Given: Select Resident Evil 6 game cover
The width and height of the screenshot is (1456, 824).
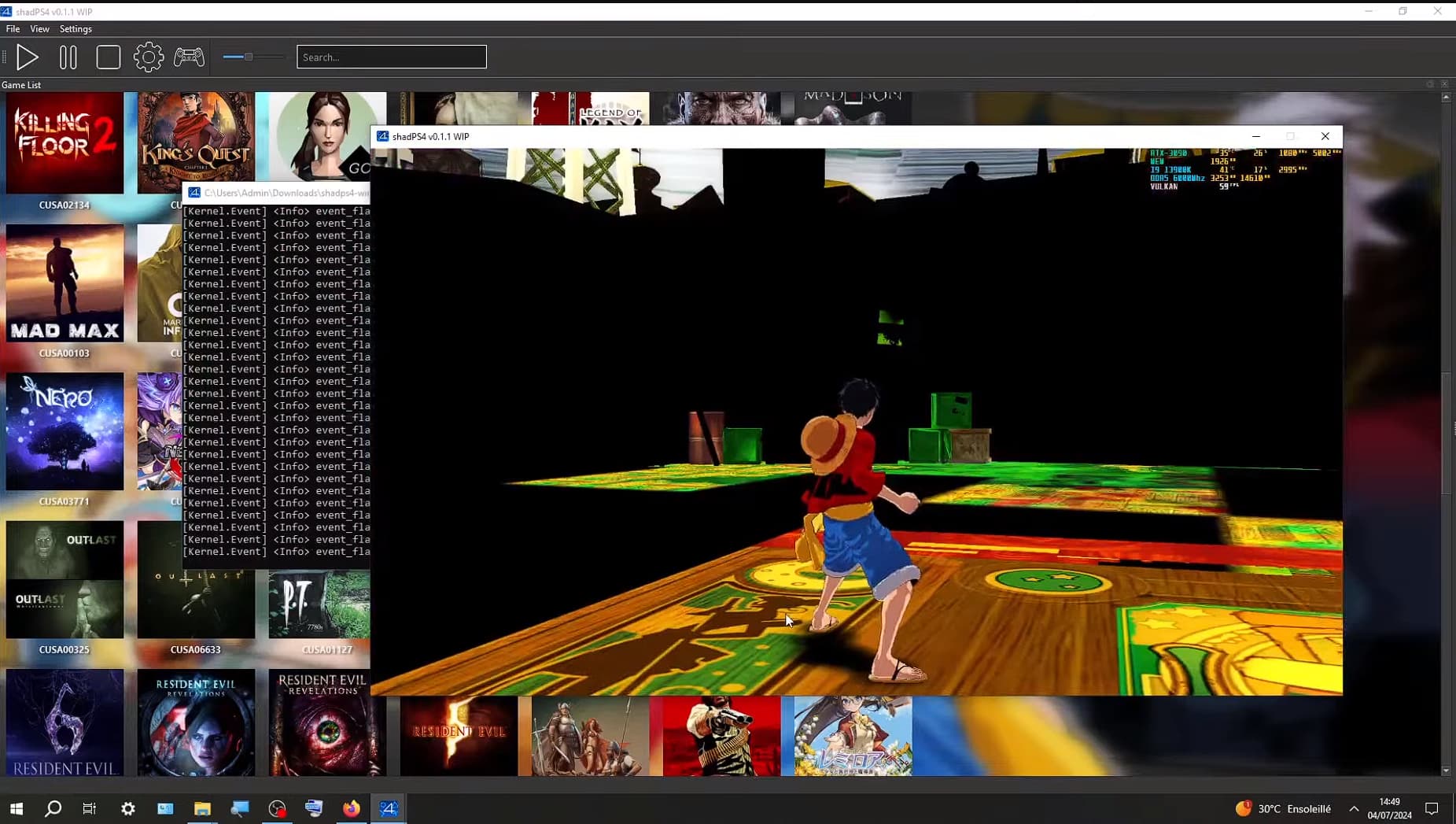Looking at the screenshot, I should coord(65,722).
